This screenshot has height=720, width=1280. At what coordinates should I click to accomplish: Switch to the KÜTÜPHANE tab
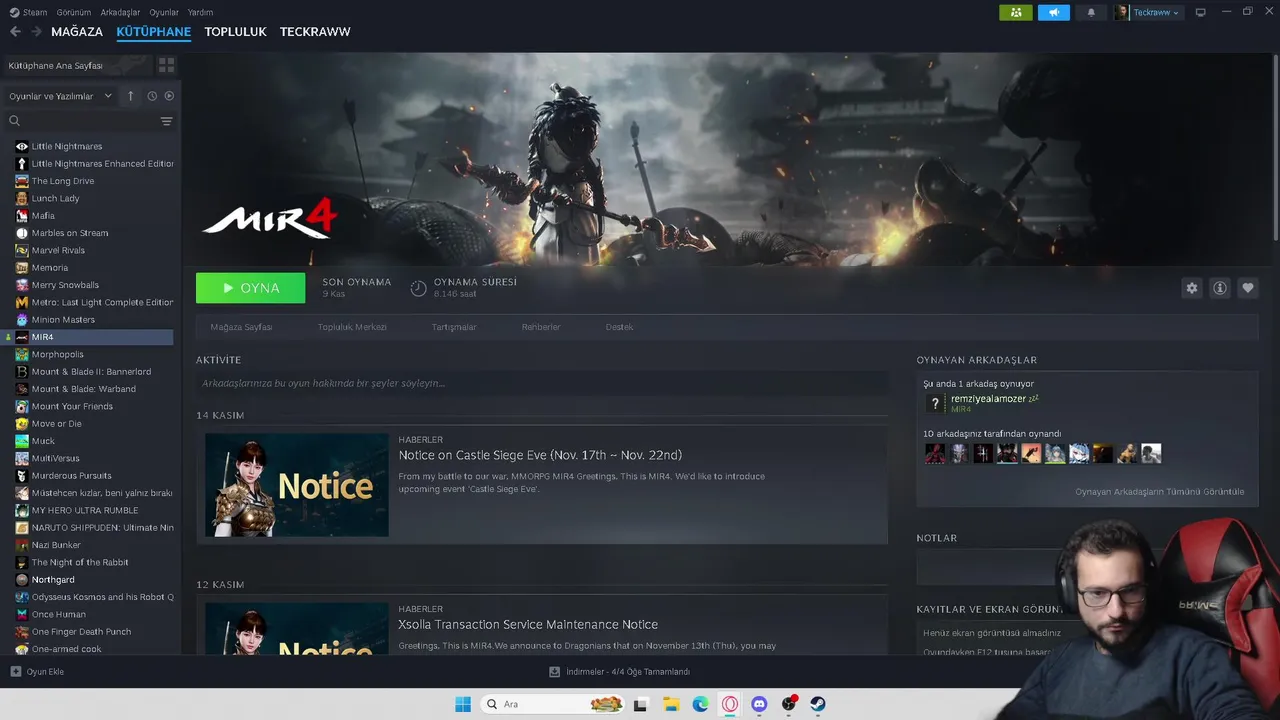click(x=153, y=32)
